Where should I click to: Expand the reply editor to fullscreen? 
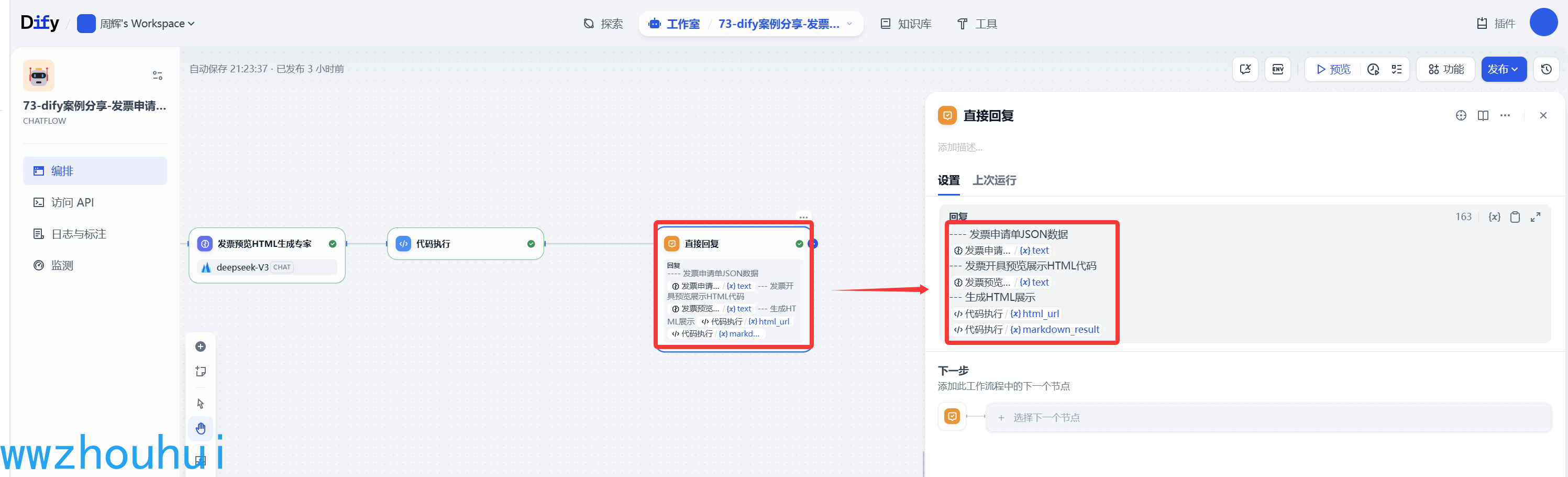[x=1536, y=217]
